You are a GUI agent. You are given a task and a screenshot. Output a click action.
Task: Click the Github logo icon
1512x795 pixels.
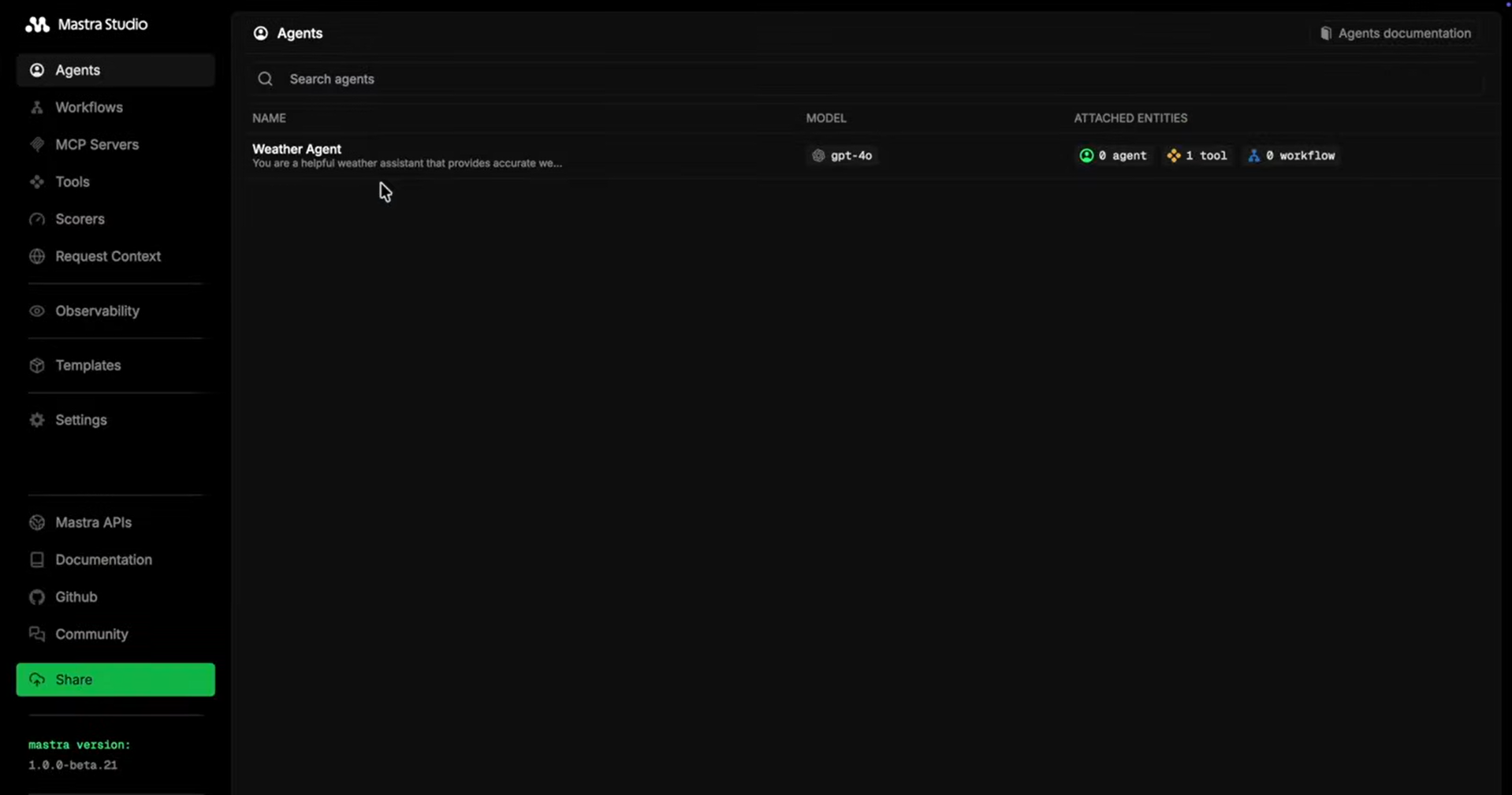click(37, 597)
